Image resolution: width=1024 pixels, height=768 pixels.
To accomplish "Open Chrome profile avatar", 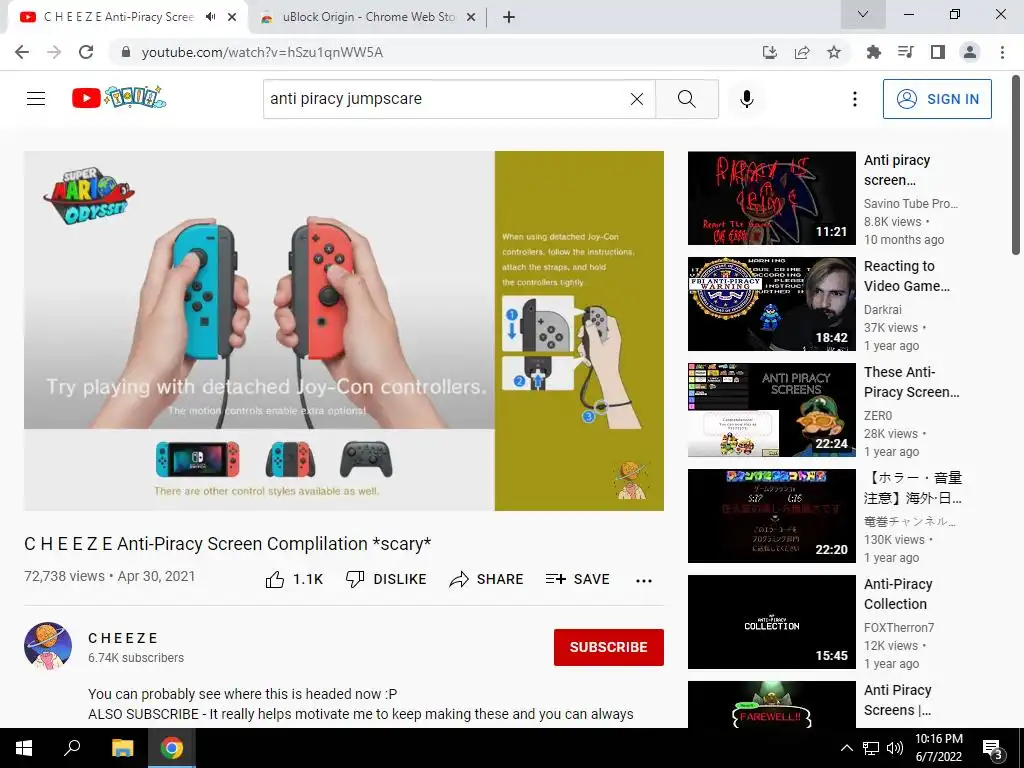I will click(970, 52).
